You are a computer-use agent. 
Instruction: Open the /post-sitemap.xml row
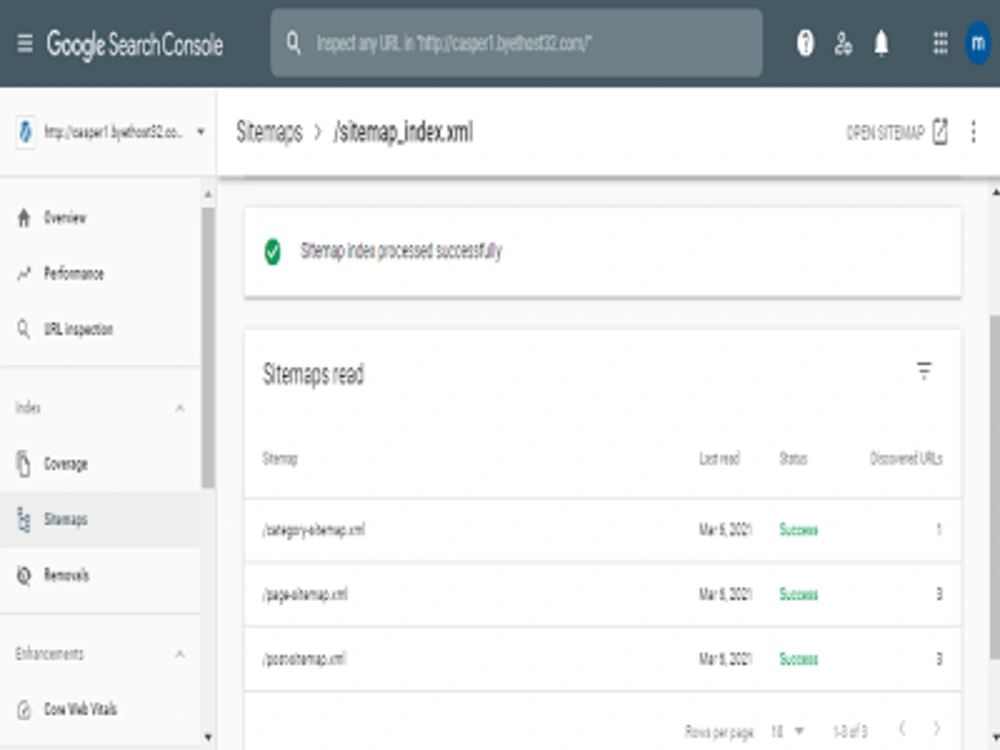(x=603, y=659)
